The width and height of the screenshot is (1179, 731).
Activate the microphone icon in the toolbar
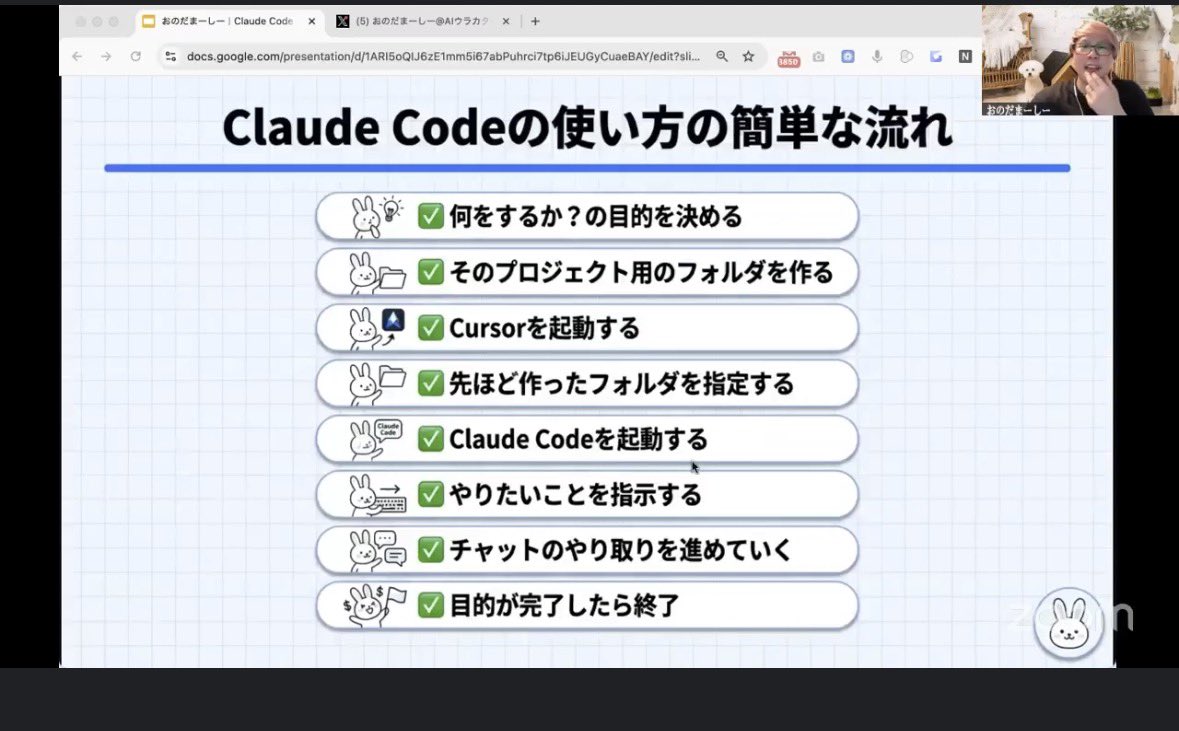pos(877,57)
